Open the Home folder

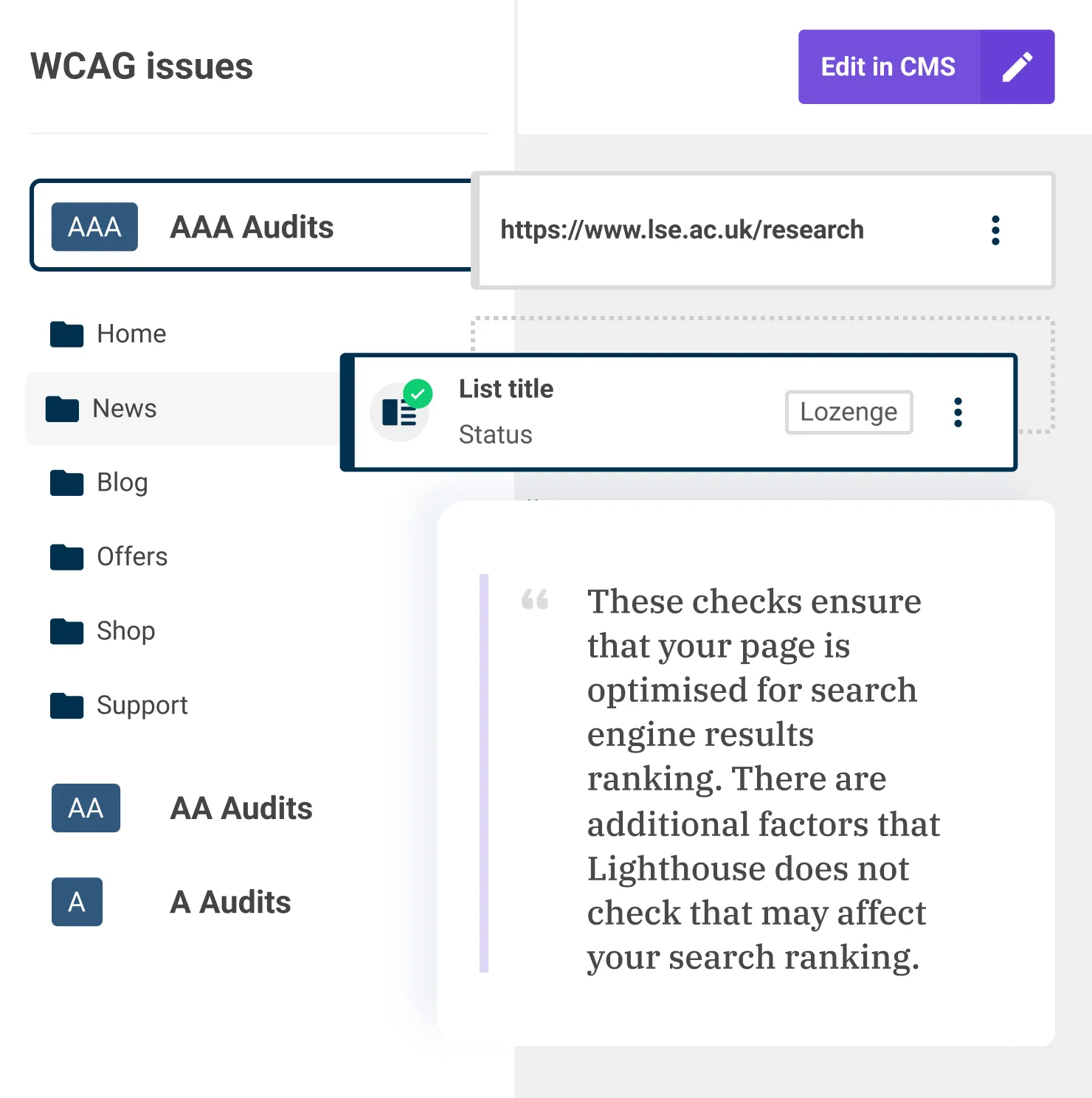[x=131, y=334]
